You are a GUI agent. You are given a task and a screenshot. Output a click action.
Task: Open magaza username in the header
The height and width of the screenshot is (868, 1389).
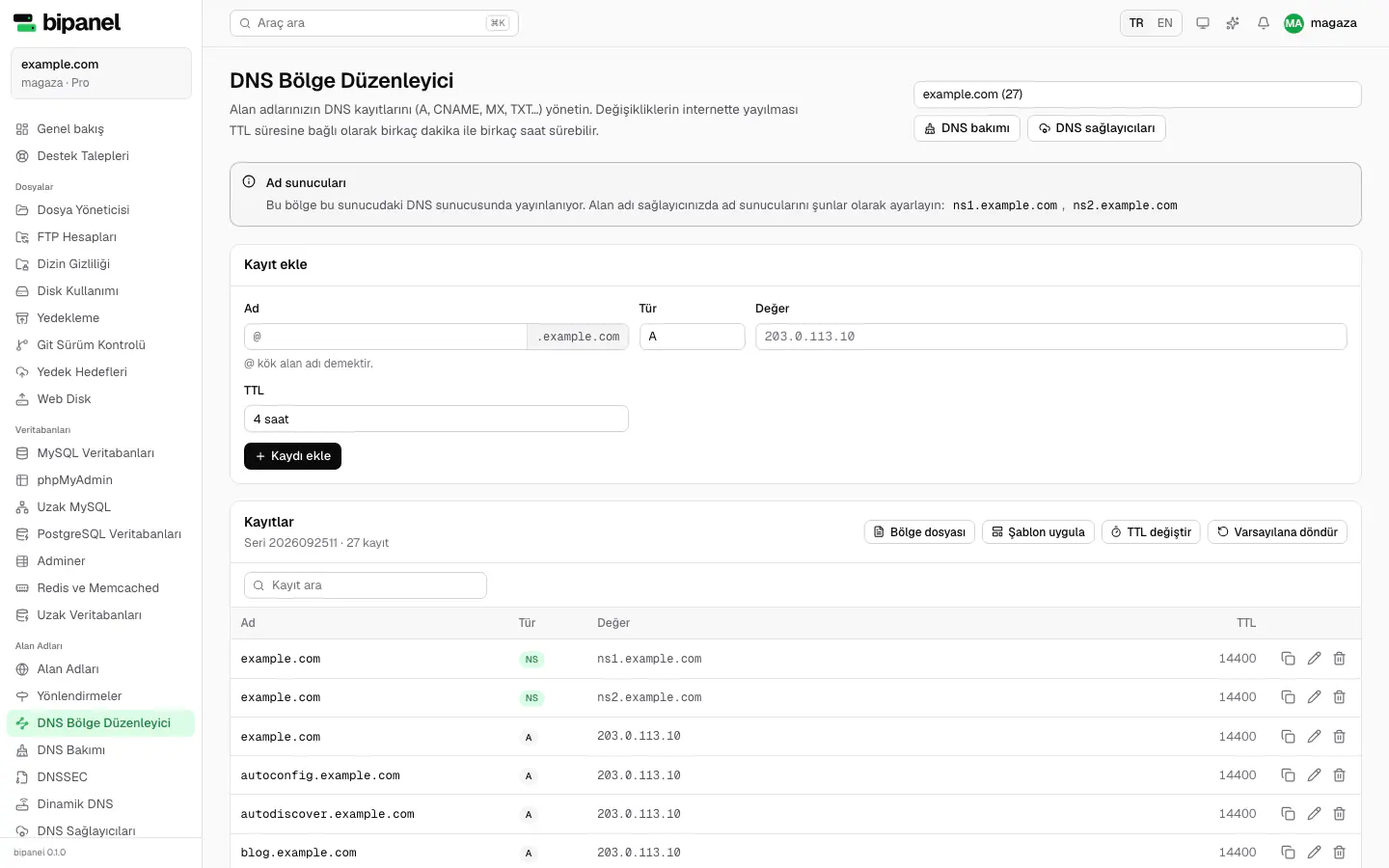1333,23
